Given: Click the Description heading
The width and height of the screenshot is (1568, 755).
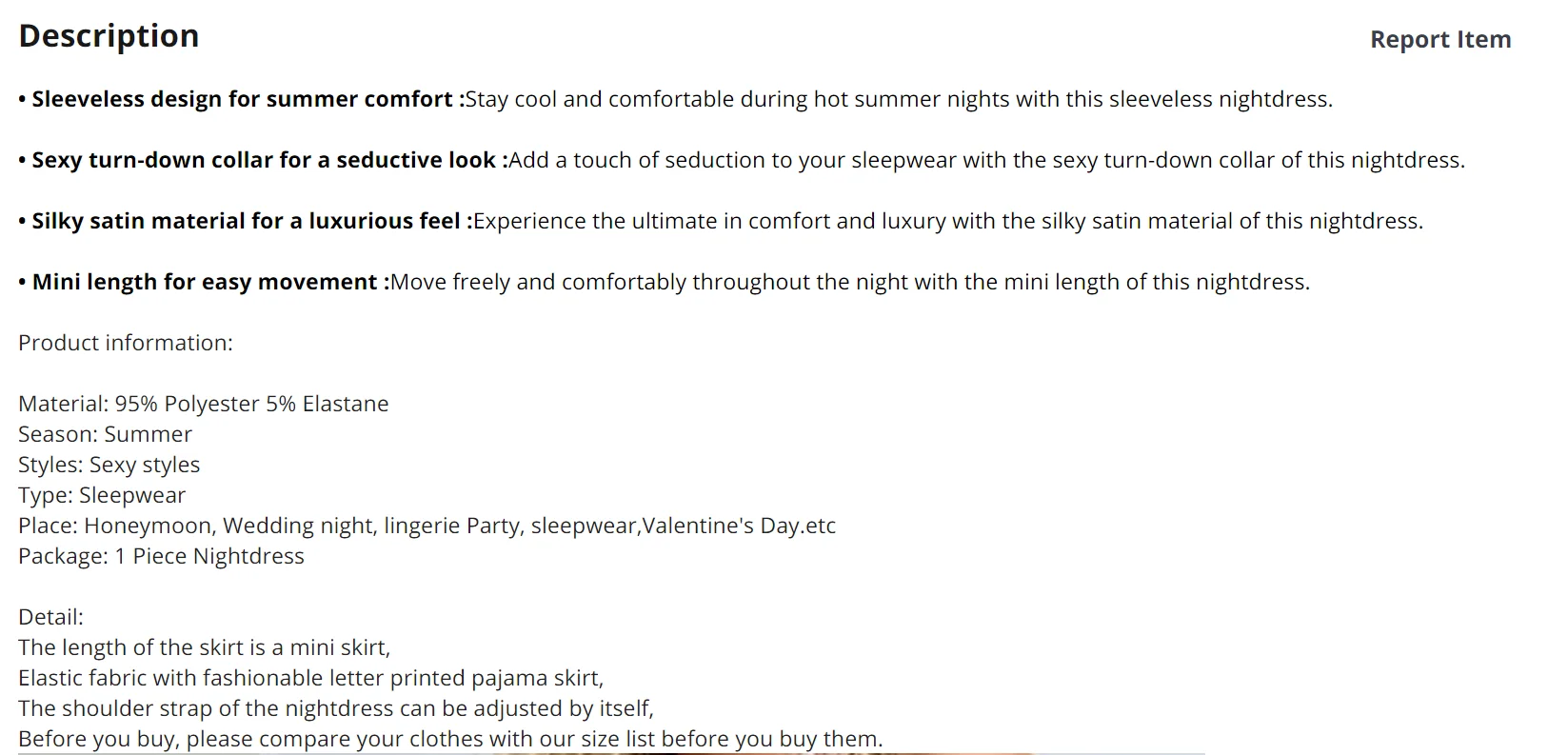Looking at the screenshot, I should tap(109, 36).
